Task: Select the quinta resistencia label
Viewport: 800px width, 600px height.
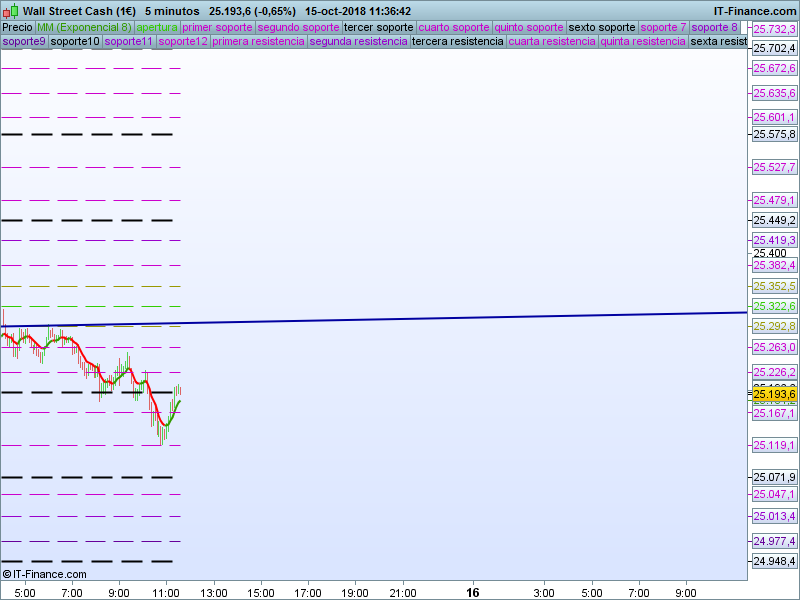Action: (643, 41)
